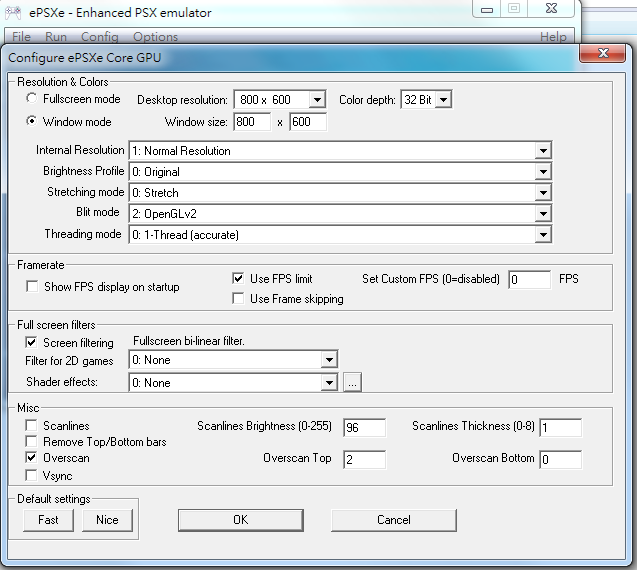Enable Use Frame skipping checkbox
The width and height of the screenshot is (637, 570).
click(x=238, y=299)
